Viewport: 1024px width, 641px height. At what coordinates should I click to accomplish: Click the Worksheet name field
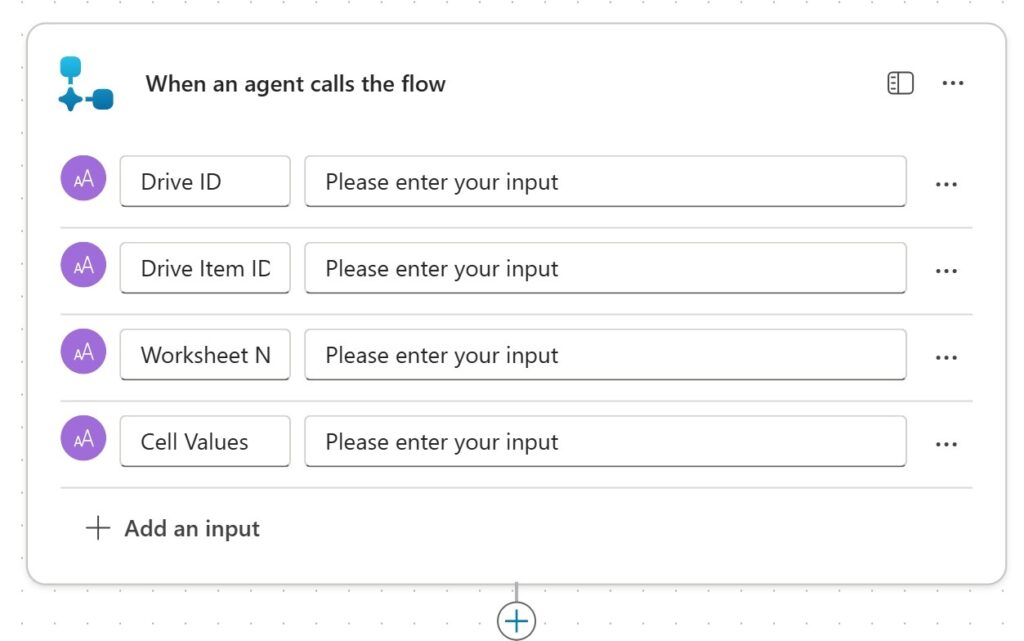point(204,355)
